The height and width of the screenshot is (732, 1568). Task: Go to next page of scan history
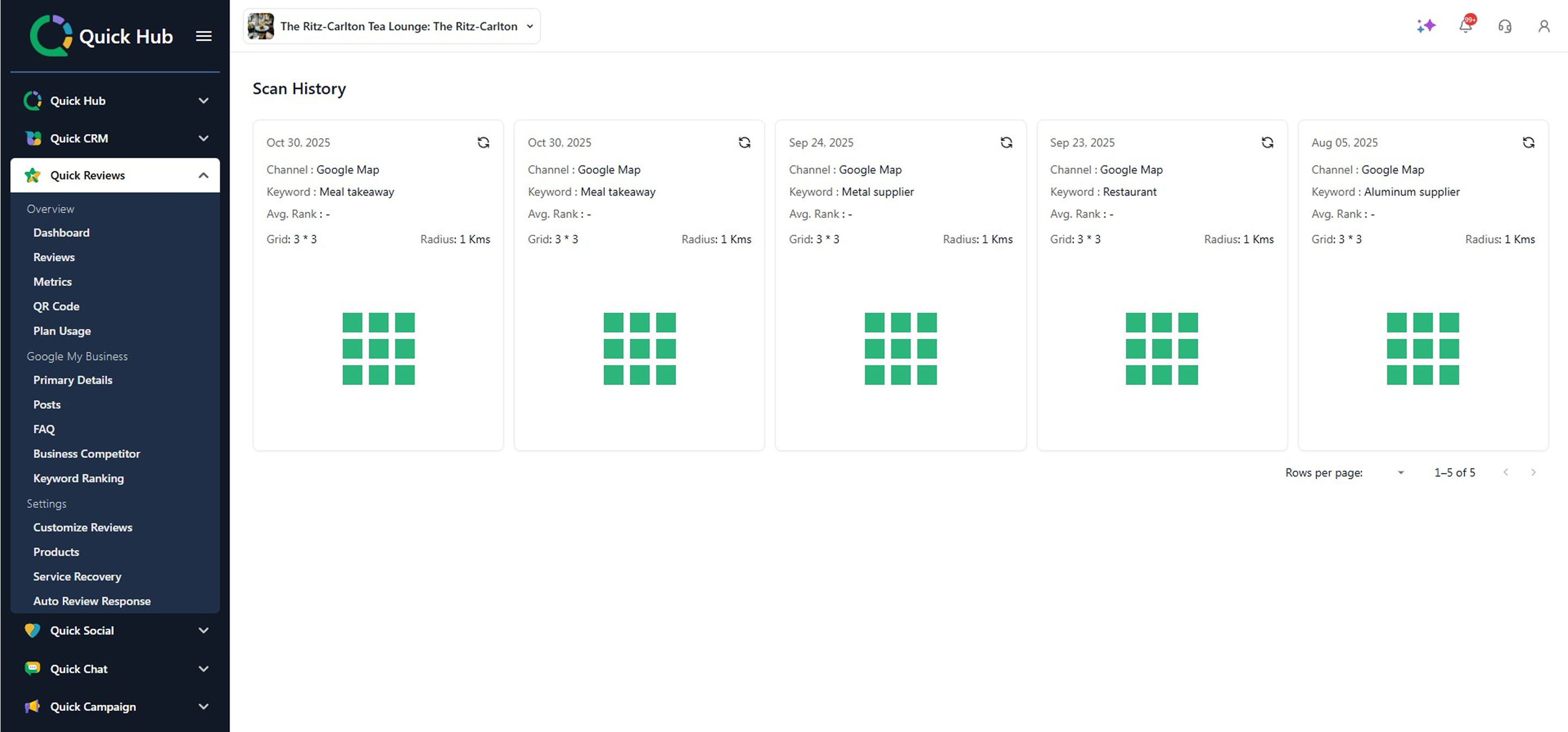coord(1533,473)
